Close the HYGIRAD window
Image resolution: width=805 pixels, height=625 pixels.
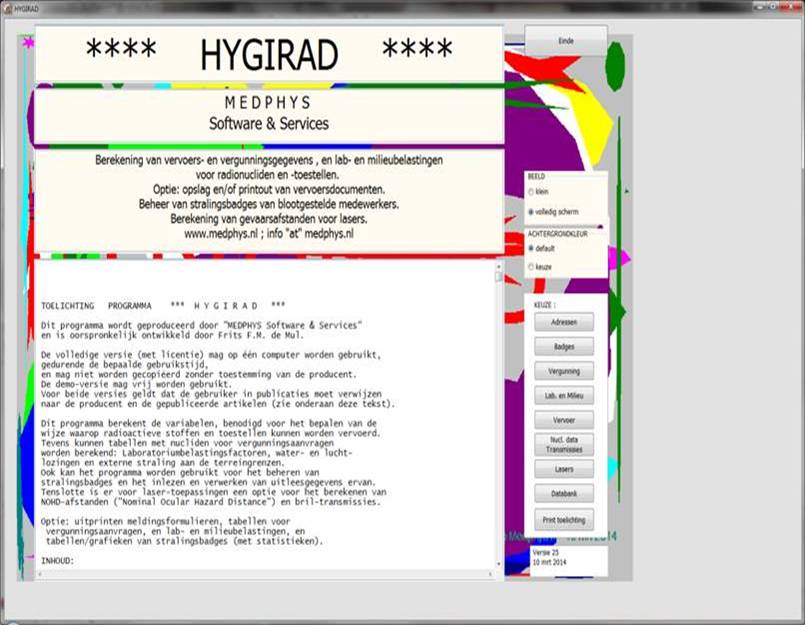click(x=791, y=6)
